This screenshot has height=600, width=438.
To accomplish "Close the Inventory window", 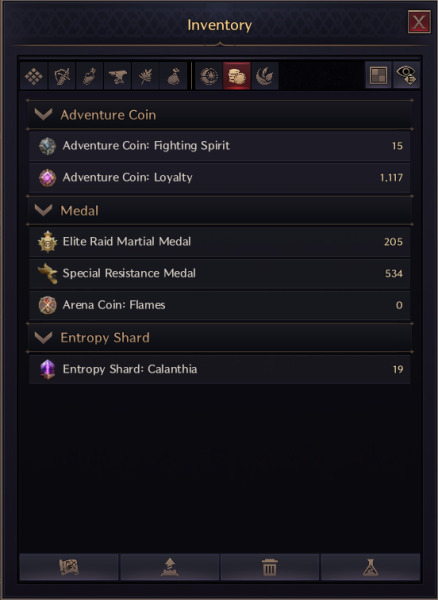I will 419,22.
